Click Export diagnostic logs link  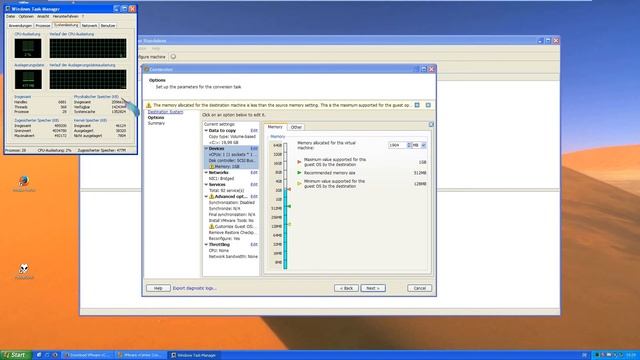tap(194, 288)
